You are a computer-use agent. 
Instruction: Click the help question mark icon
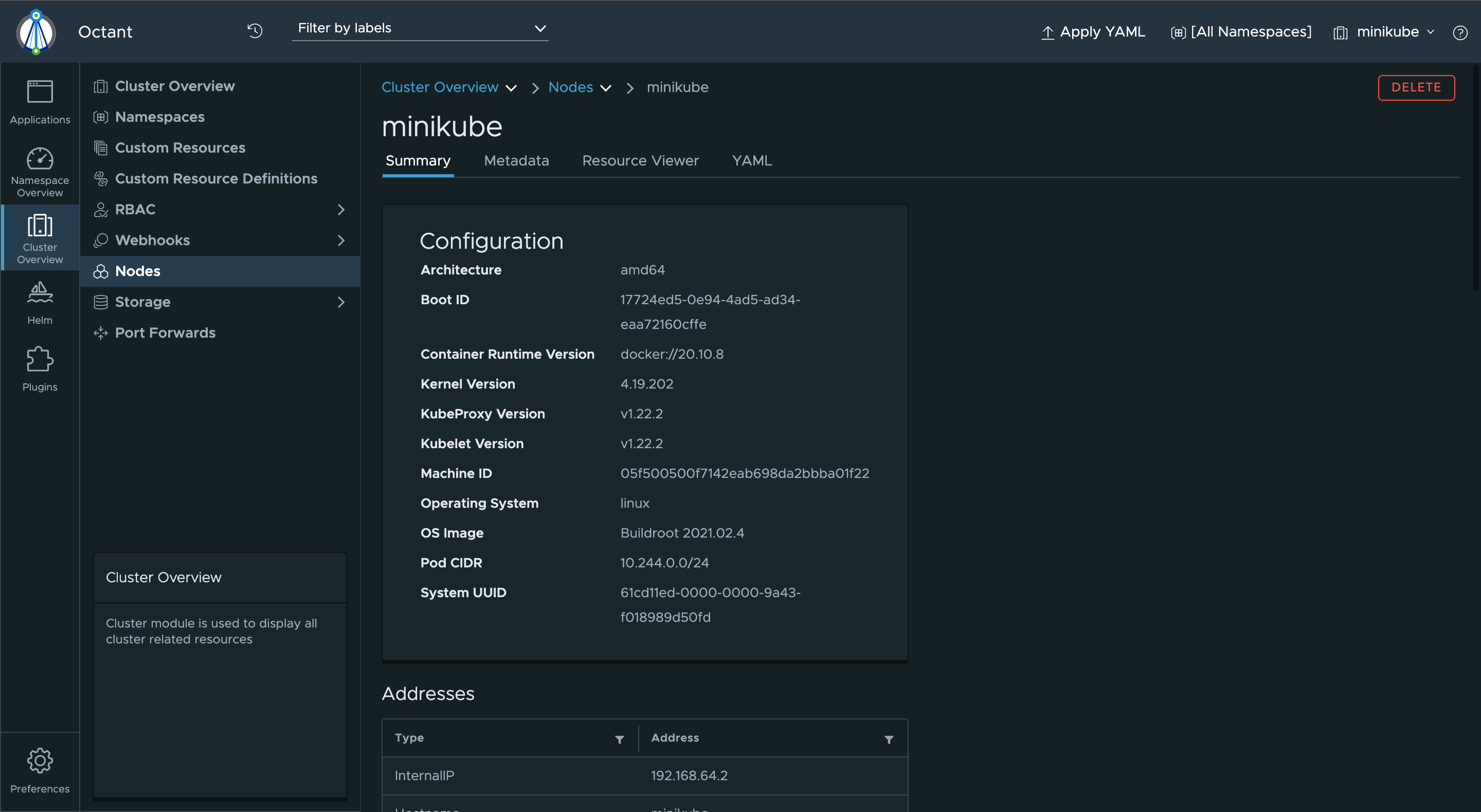coord(1460,32)
